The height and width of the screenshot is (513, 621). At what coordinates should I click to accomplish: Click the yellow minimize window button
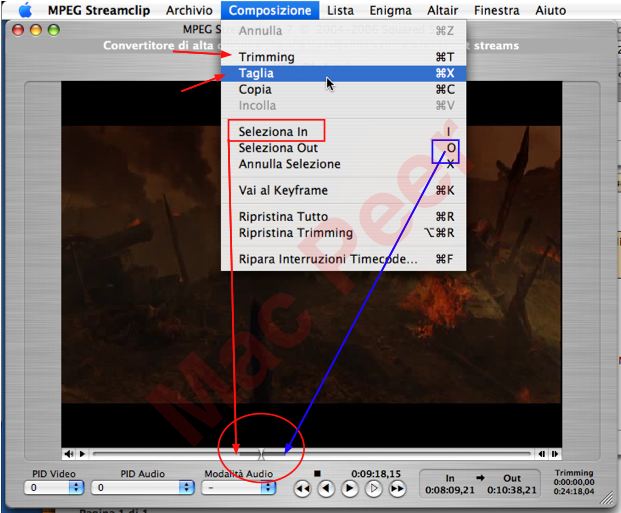click(36, 30)
